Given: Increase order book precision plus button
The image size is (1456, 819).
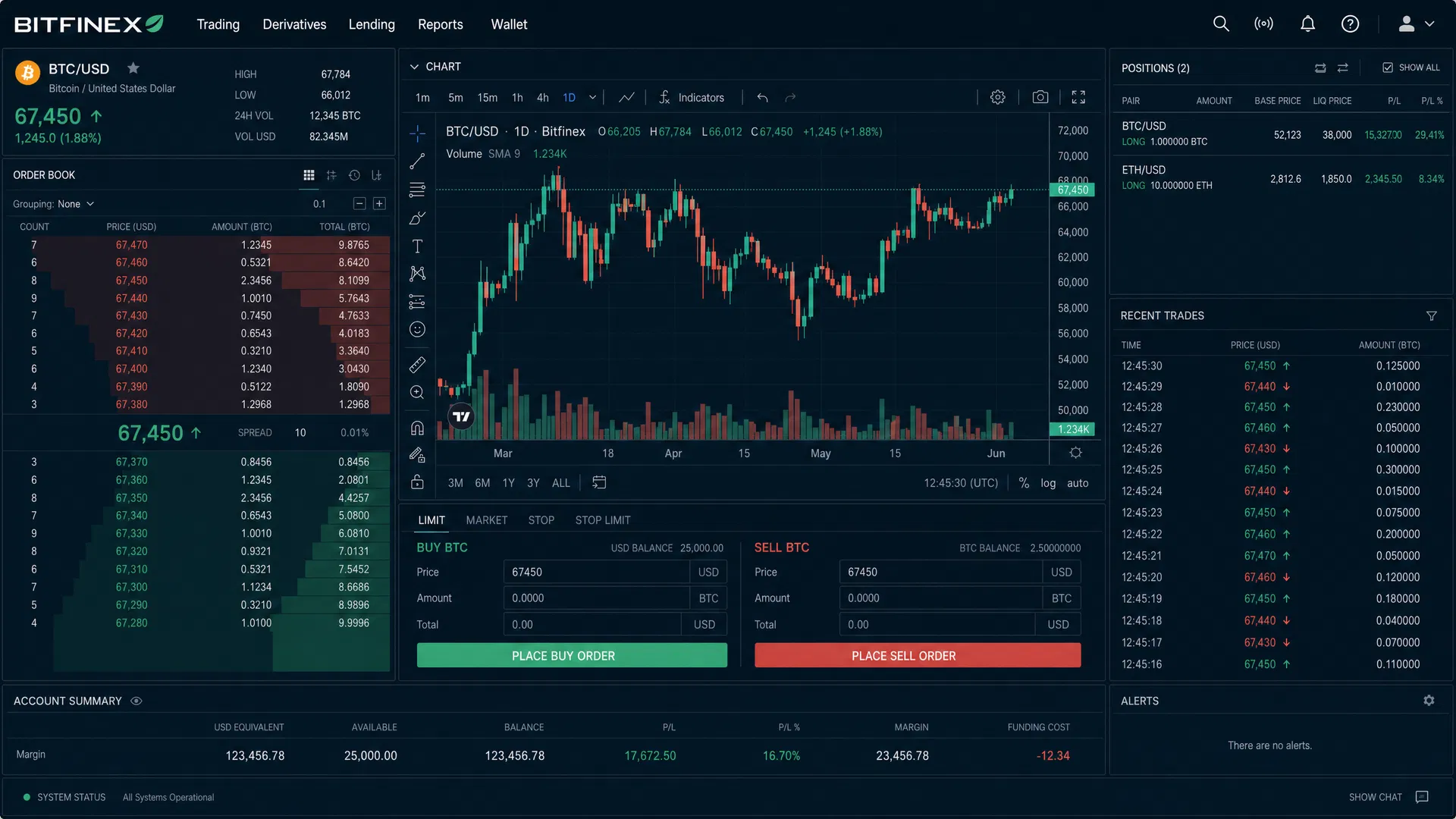Looking at the screenshot, I should [379, 204].
